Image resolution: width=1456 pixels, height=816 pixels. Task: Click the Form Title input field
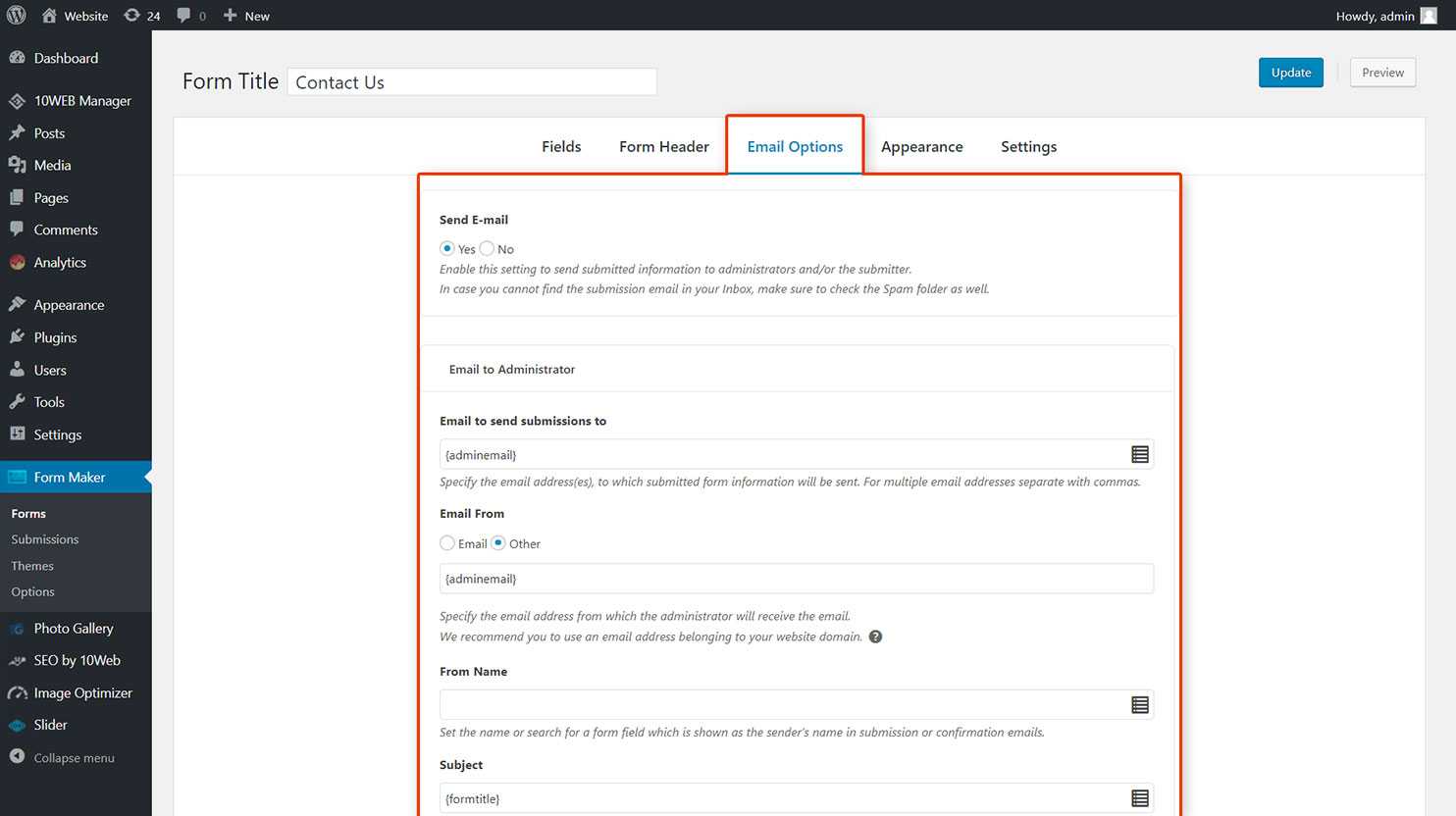[x=472, y=81]
